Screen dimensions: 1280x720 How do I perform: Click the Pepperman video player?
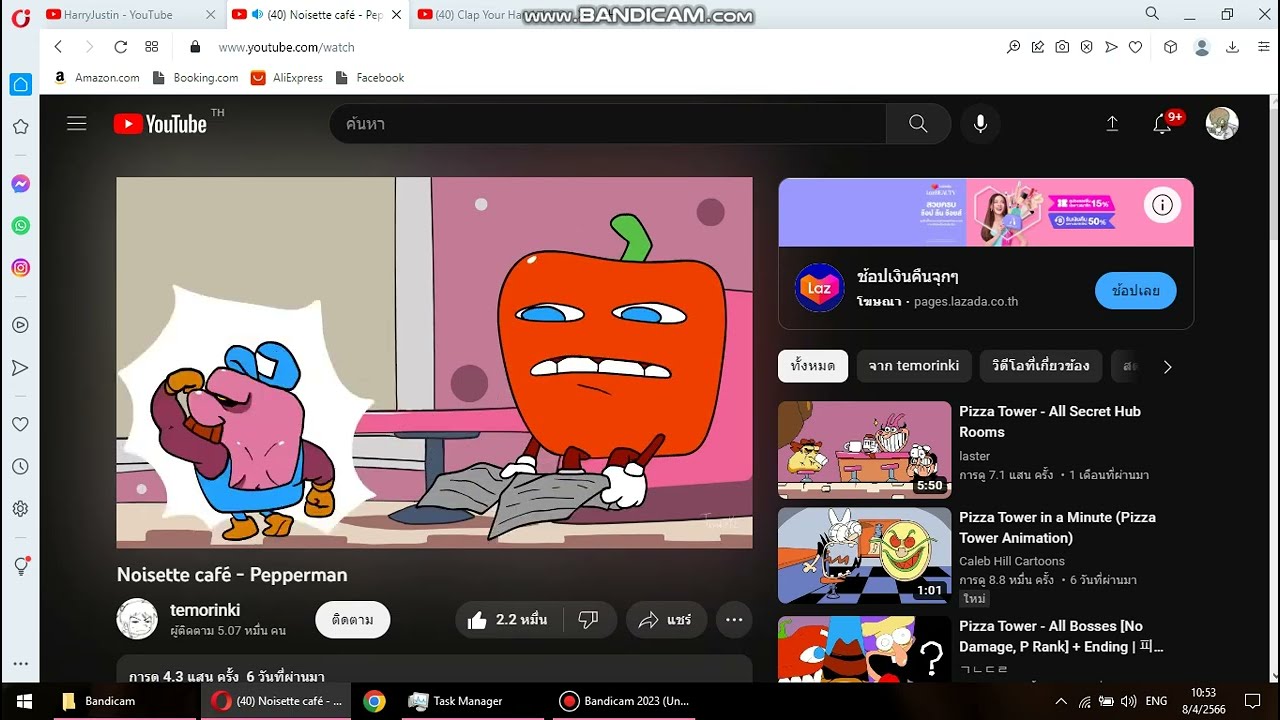coord(434,363)
